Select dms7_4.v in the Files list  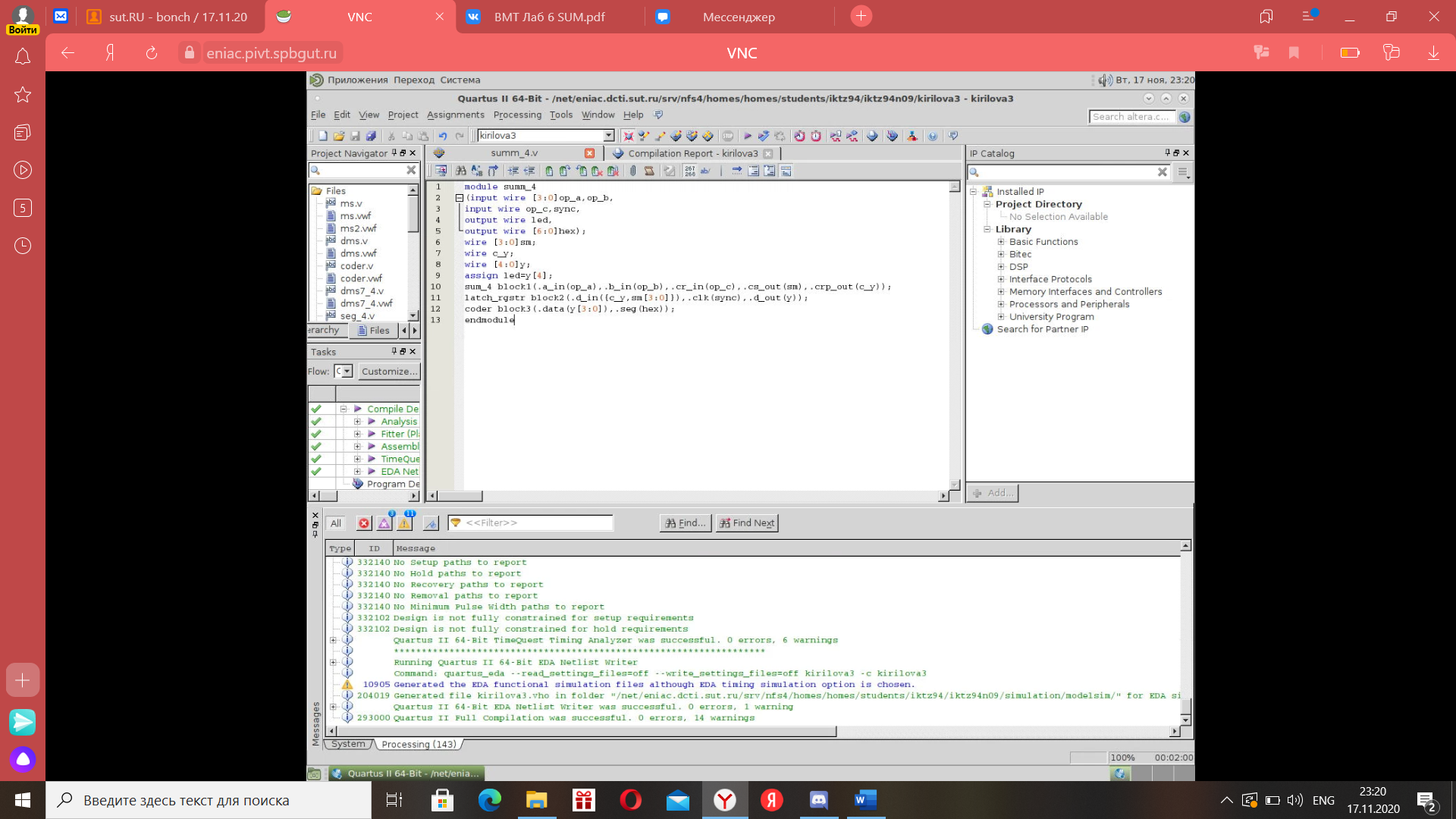click(362, 291)
